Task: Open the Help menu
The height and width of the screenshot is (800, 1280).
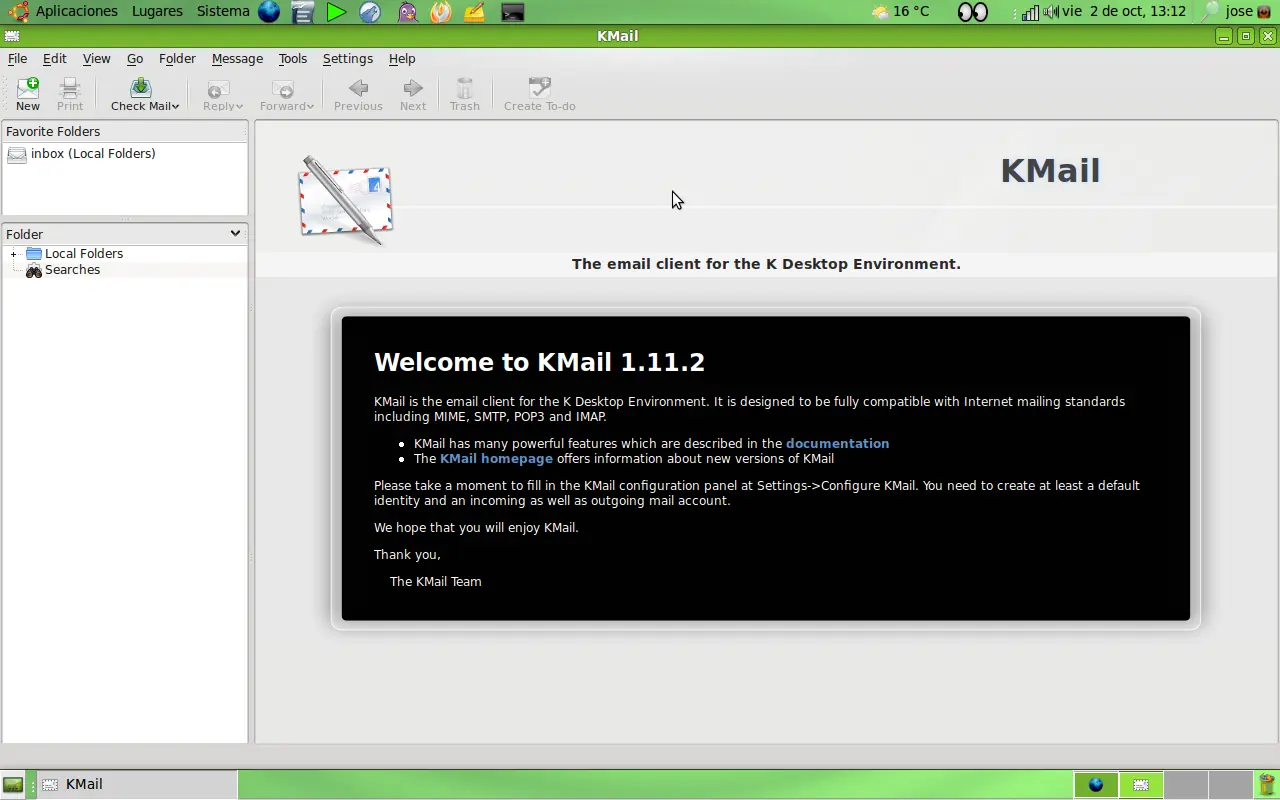Action: click(402, 59)
